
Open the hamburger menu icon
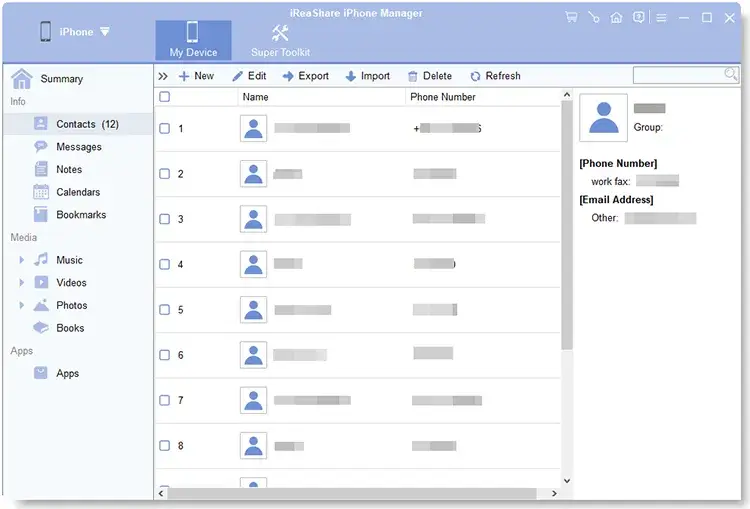click(x=661, y=17)
